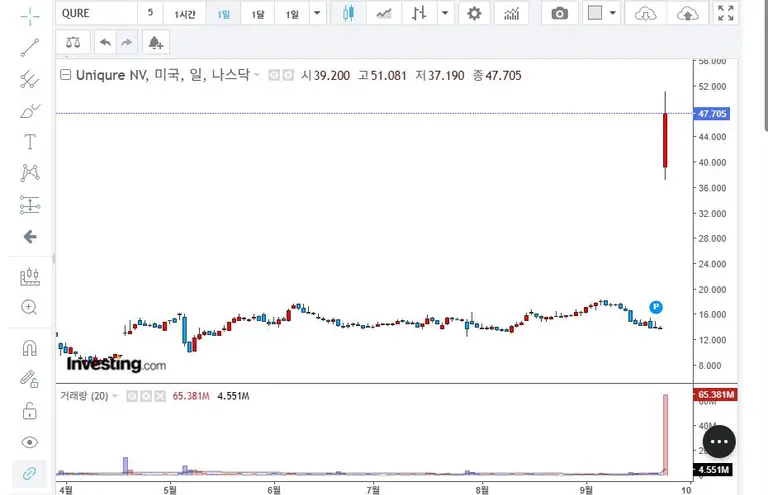Image resolution: width=768 pixels, height=495 pixels.
Task: Toggle lock all drawing tools
Action: click(x=30, y=410)
